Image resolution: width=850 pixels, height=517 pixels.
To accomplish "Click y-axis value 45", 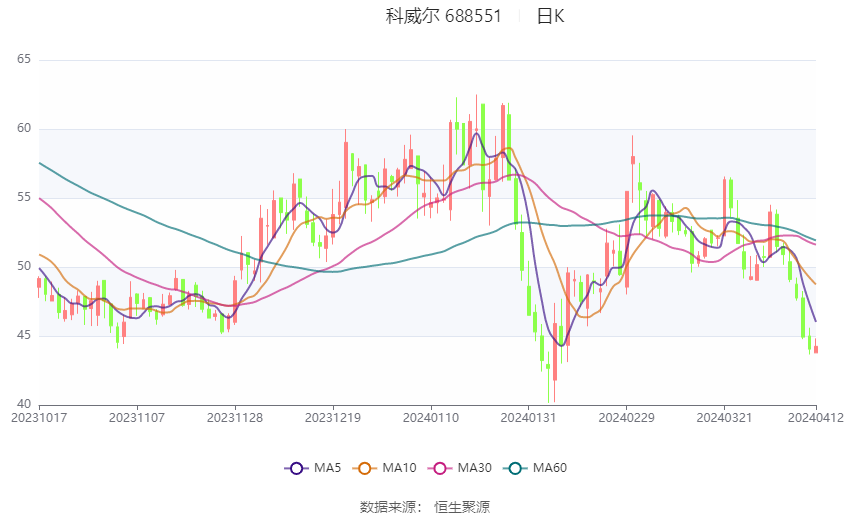I will (24, 335).
